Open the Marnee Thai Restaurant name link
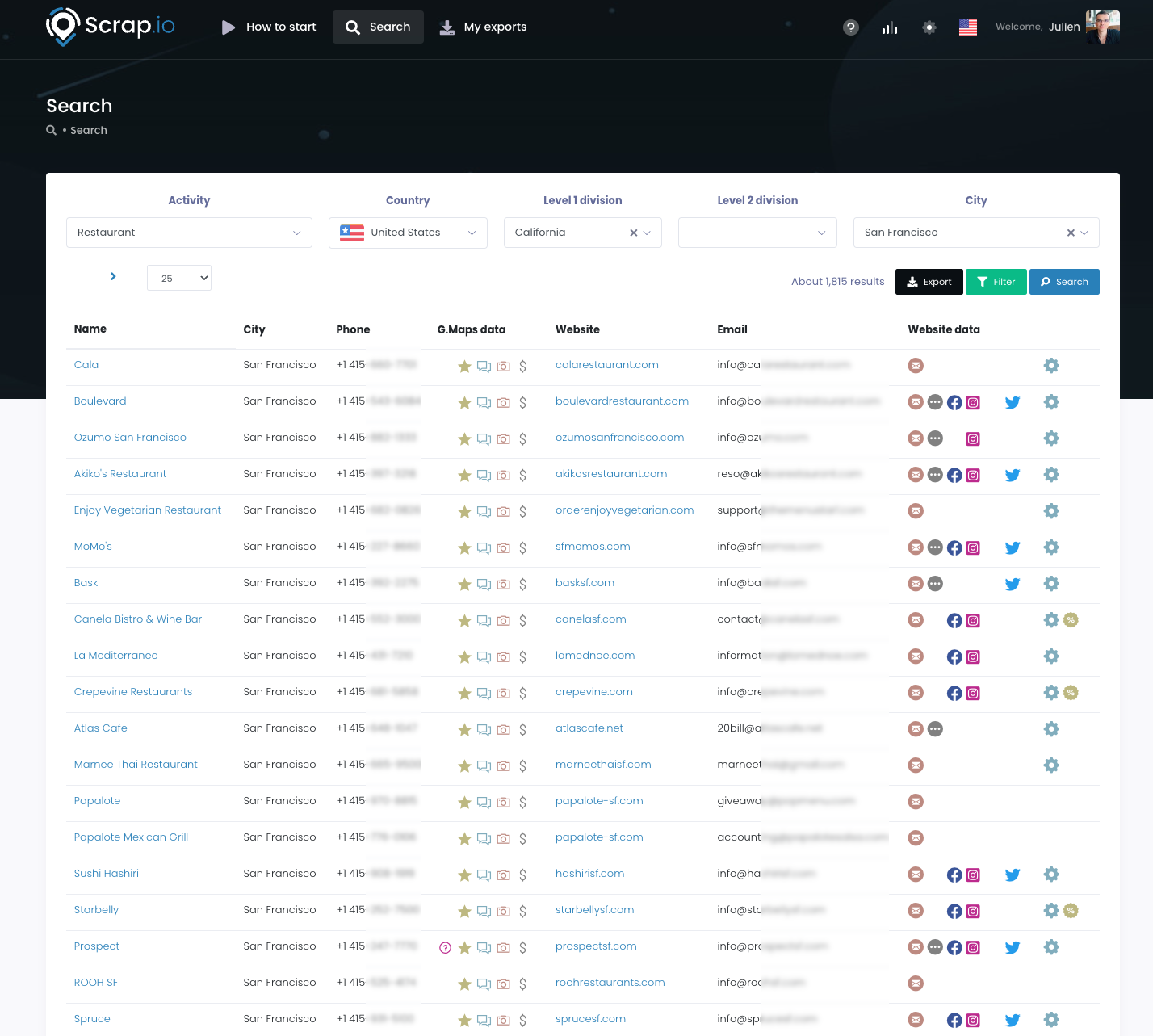 (x=136, y=765)
